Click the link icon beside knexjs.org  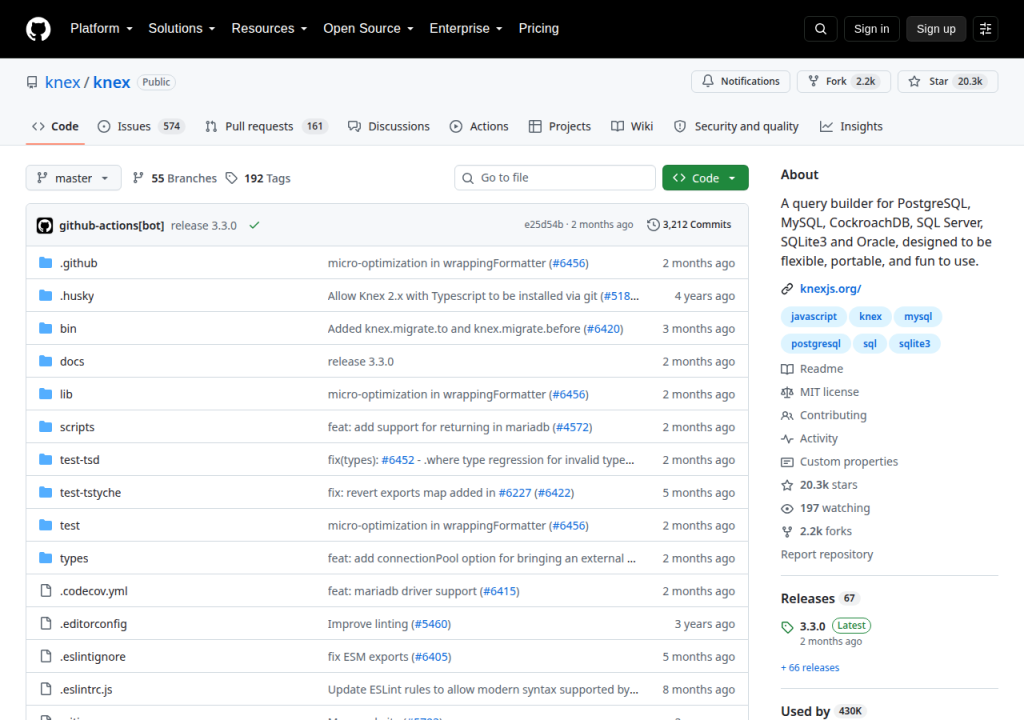click(788, 289)
